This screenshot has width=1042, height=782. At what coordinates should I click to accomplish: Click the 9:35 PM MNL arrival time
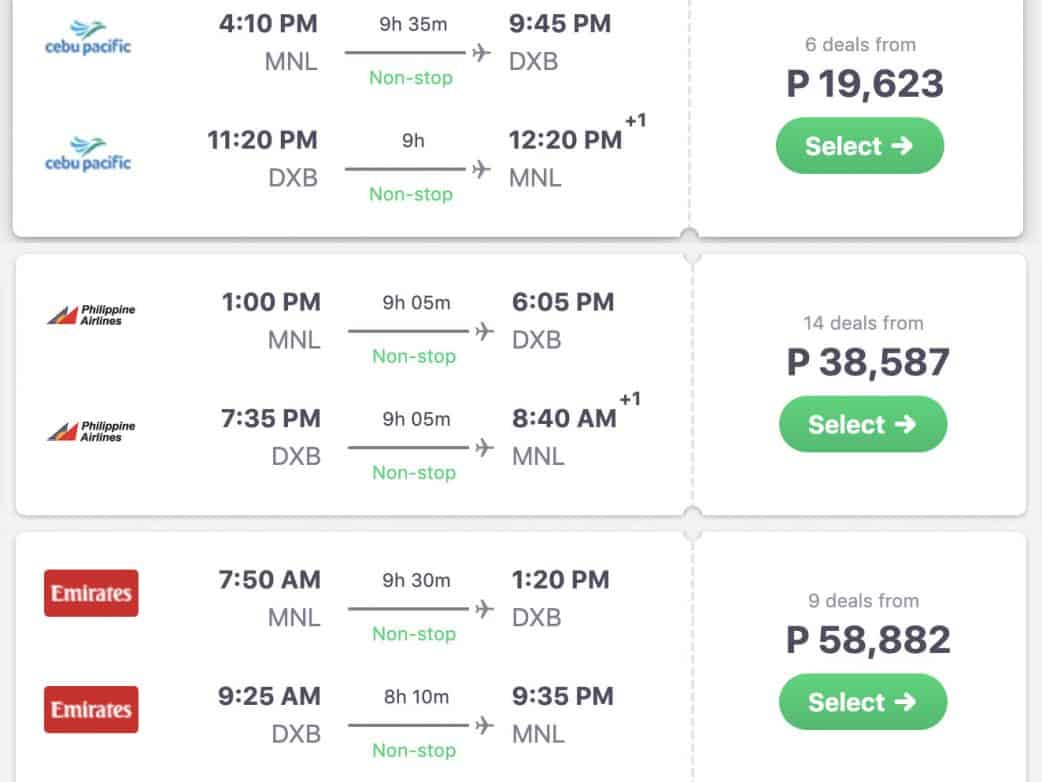[x=562, y=696]
